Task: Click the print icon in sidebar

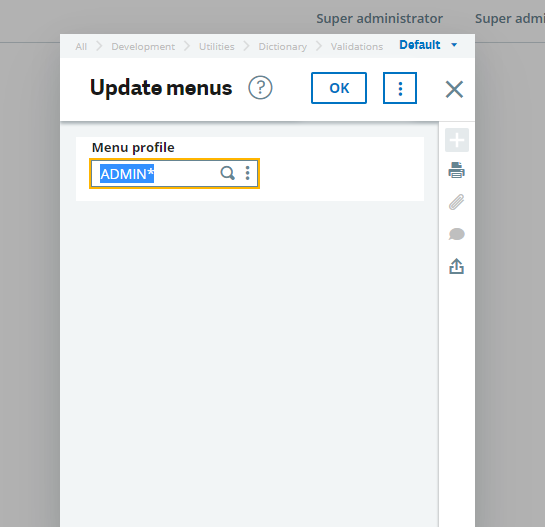Action: point(456,170)
